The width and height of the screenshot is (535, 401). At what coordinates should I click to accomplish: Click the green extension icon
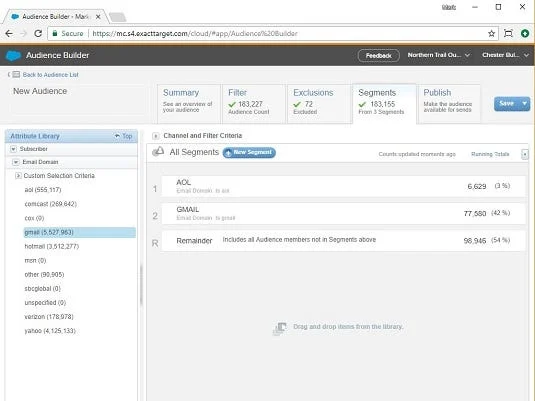[x=525, y=33]
